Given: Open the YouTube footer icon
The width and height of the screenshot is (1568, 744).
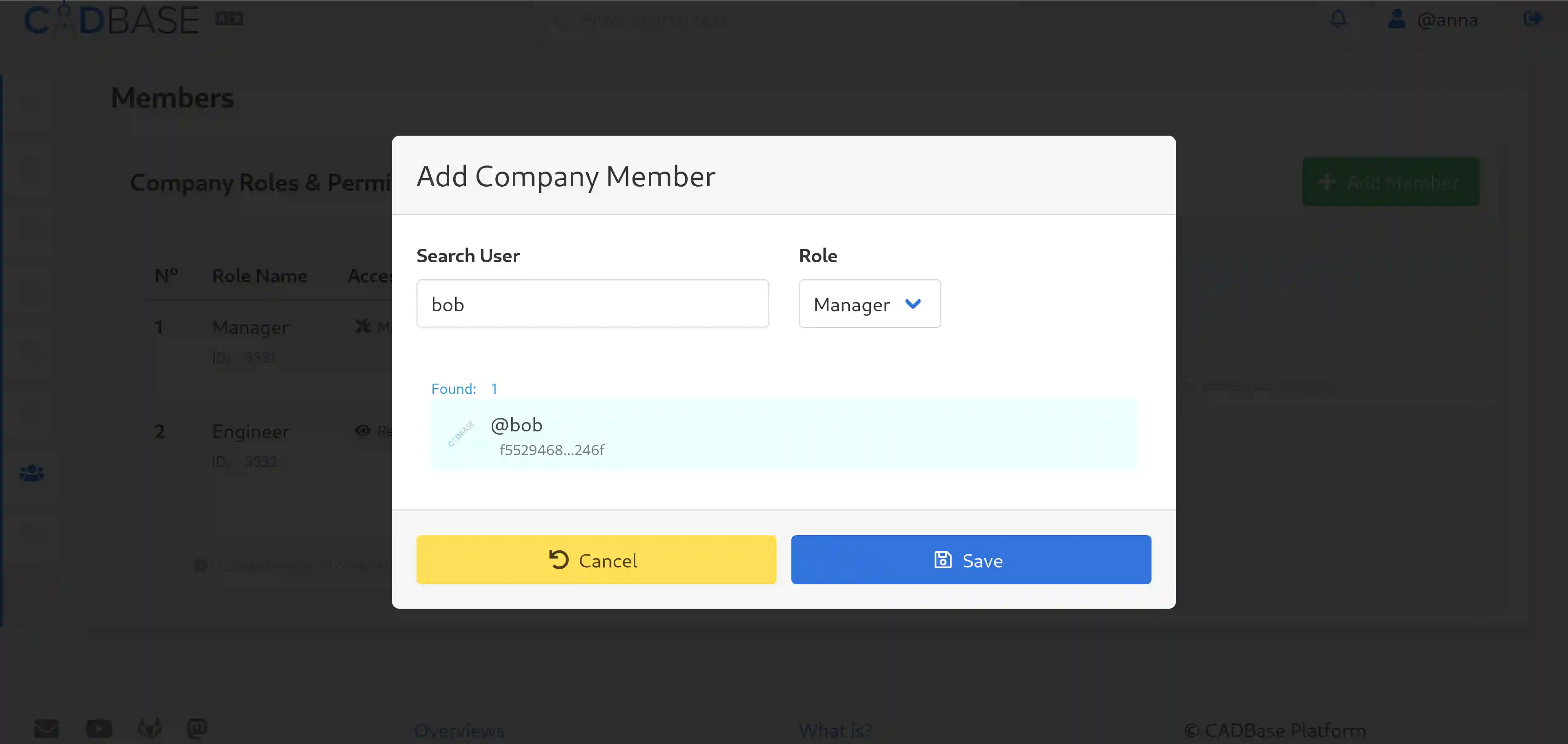Looking at the screenshot, I should click(98, 728).
